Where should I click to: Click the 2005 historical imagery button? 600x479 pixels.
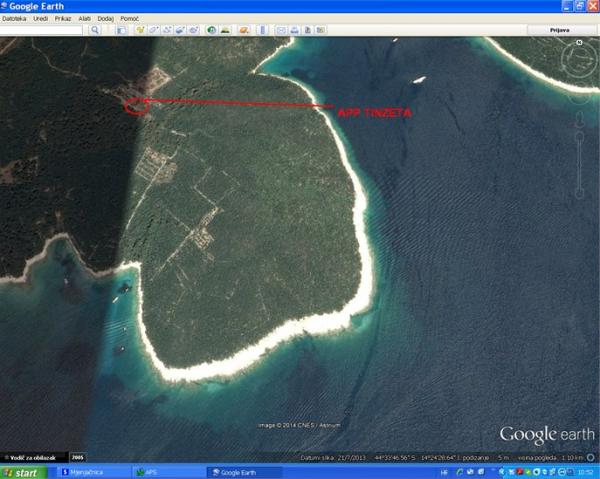point(77,457)
